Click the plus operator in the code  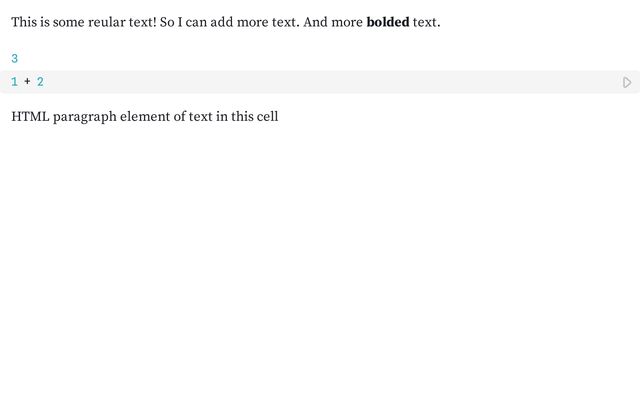(27, 81)
